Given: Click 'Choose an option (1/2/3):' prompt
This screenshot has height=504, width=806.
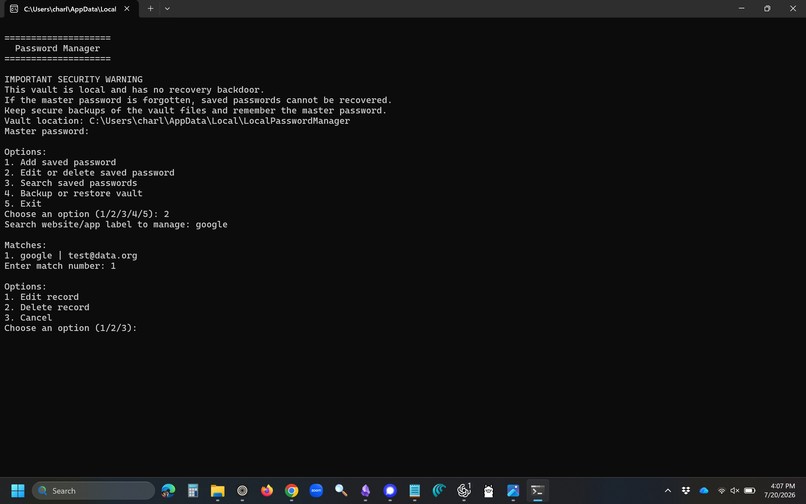Looking at the screenshot, I should pyautogui.click(x=71, y=328).
